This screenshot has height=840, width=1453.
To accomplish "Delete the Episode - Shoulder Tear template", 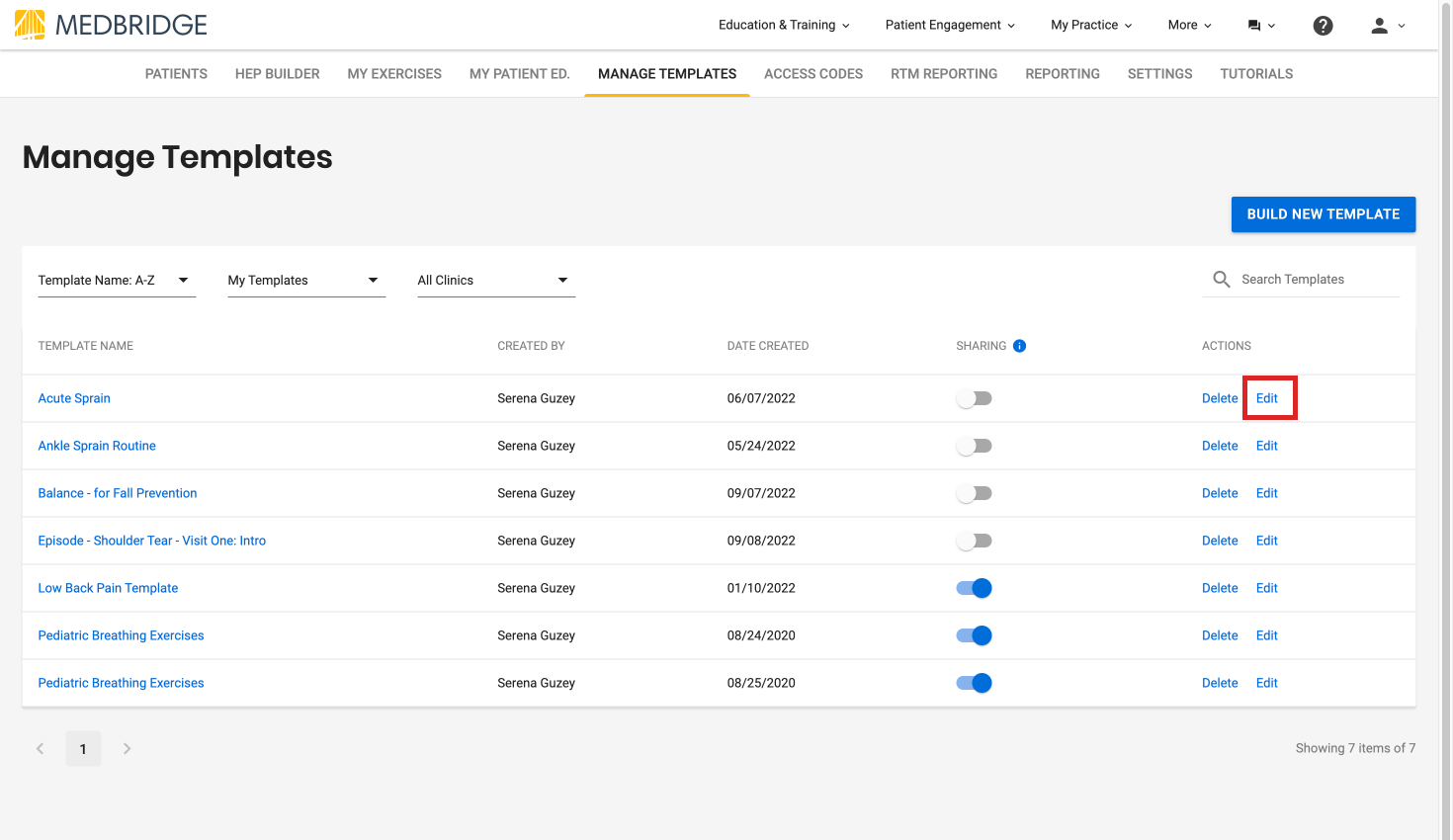I will (1220, 541).
